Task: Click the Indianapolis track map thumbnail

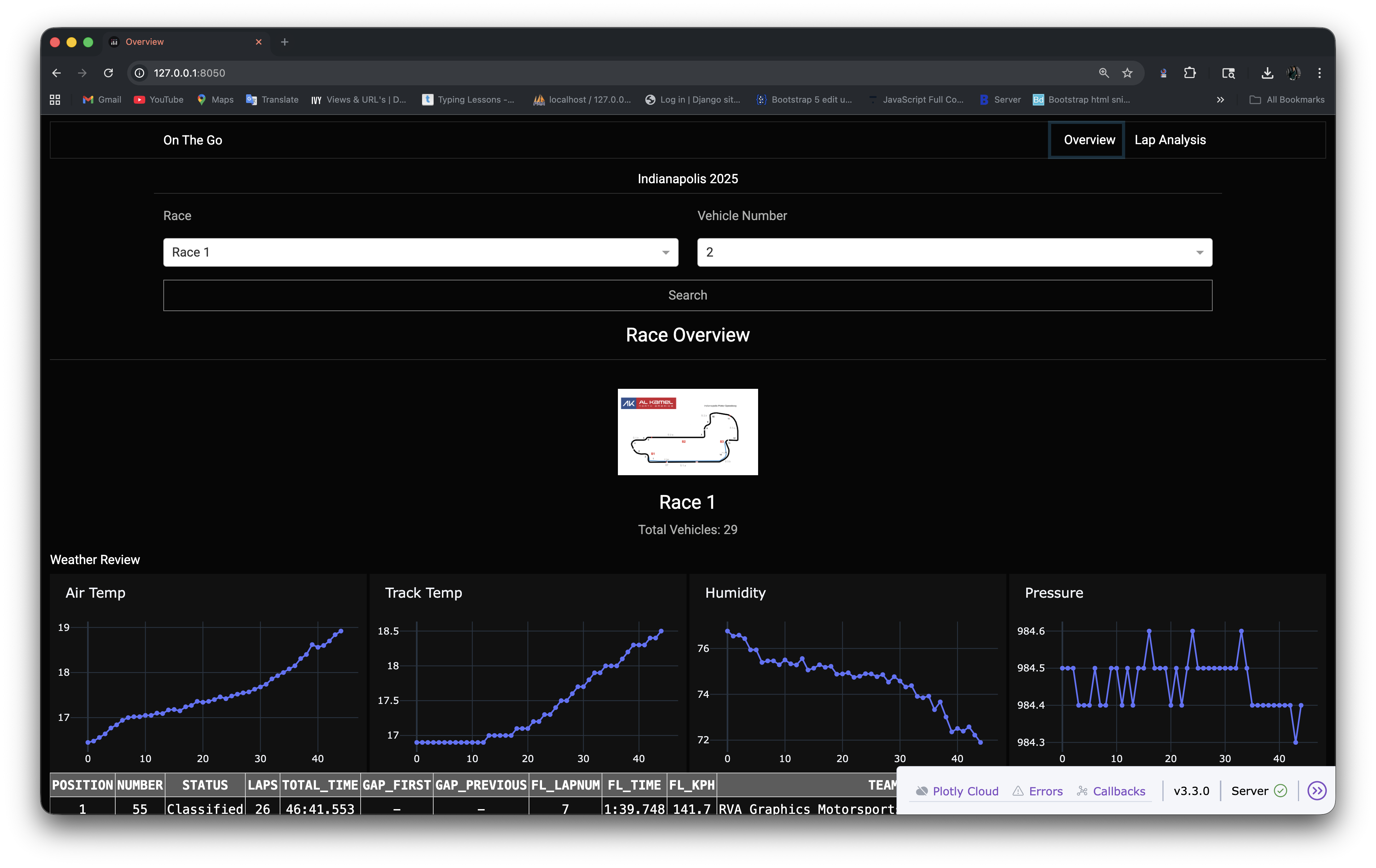Action: point(687,432)
